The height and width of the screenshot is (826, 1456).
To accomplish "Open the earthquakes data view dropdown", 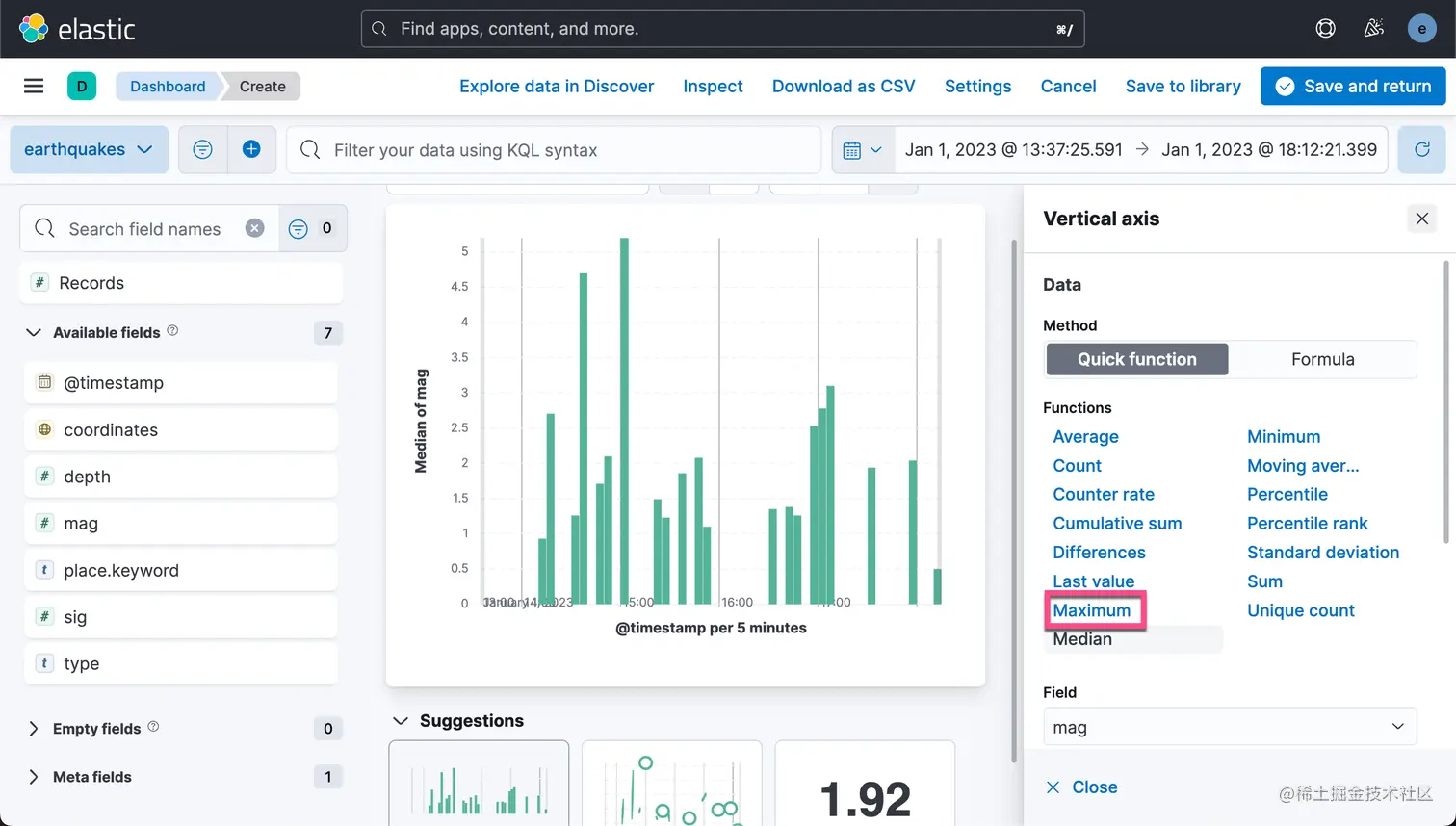I will 89,149.
